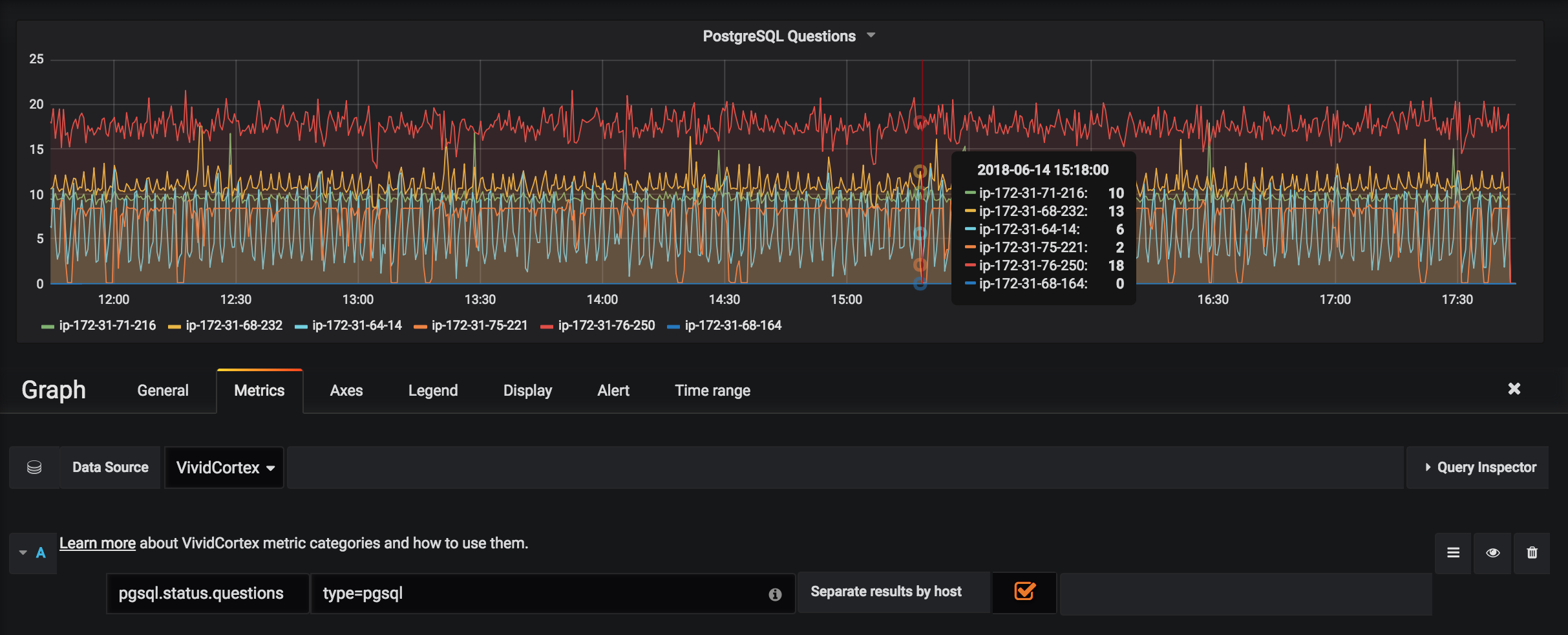Screen dimensions: 1568x635
Task: Click the database icon beside Data Source
Action: click(34, 468)
